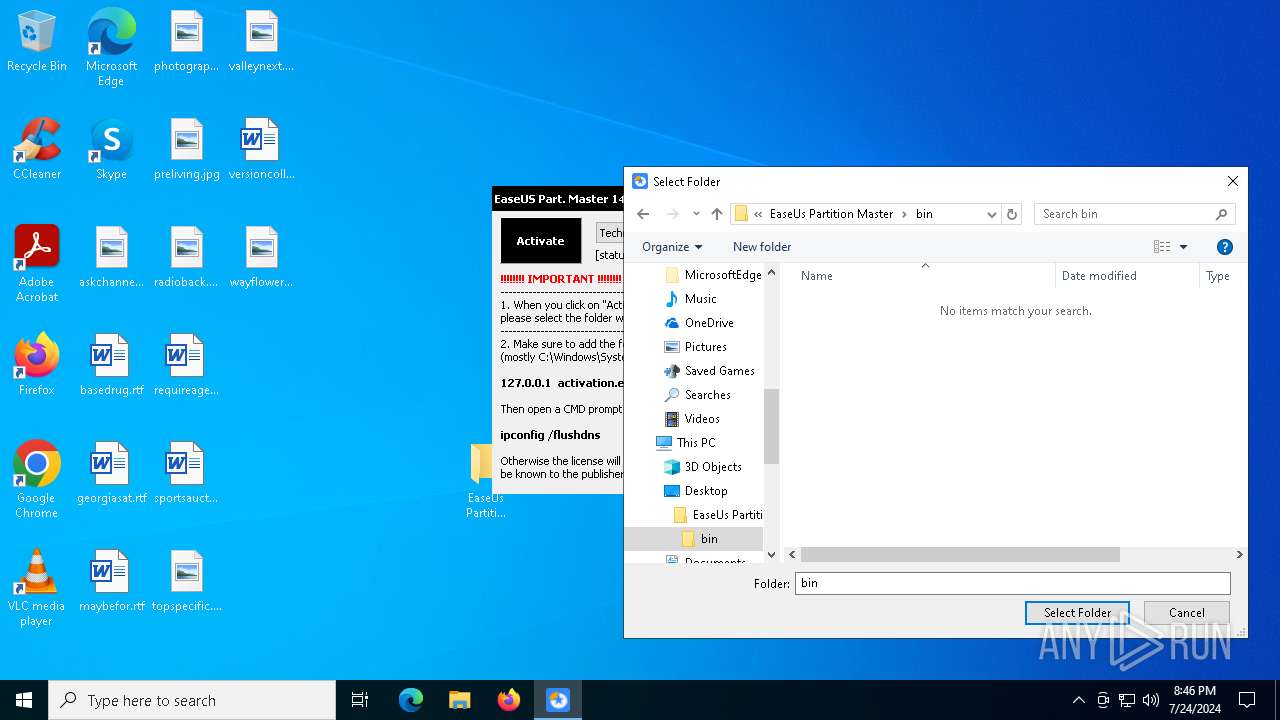1280x720 pixels.
Task: Click the taskbar clock showing 8:46 PM
Action: [x=1195, y=700]
